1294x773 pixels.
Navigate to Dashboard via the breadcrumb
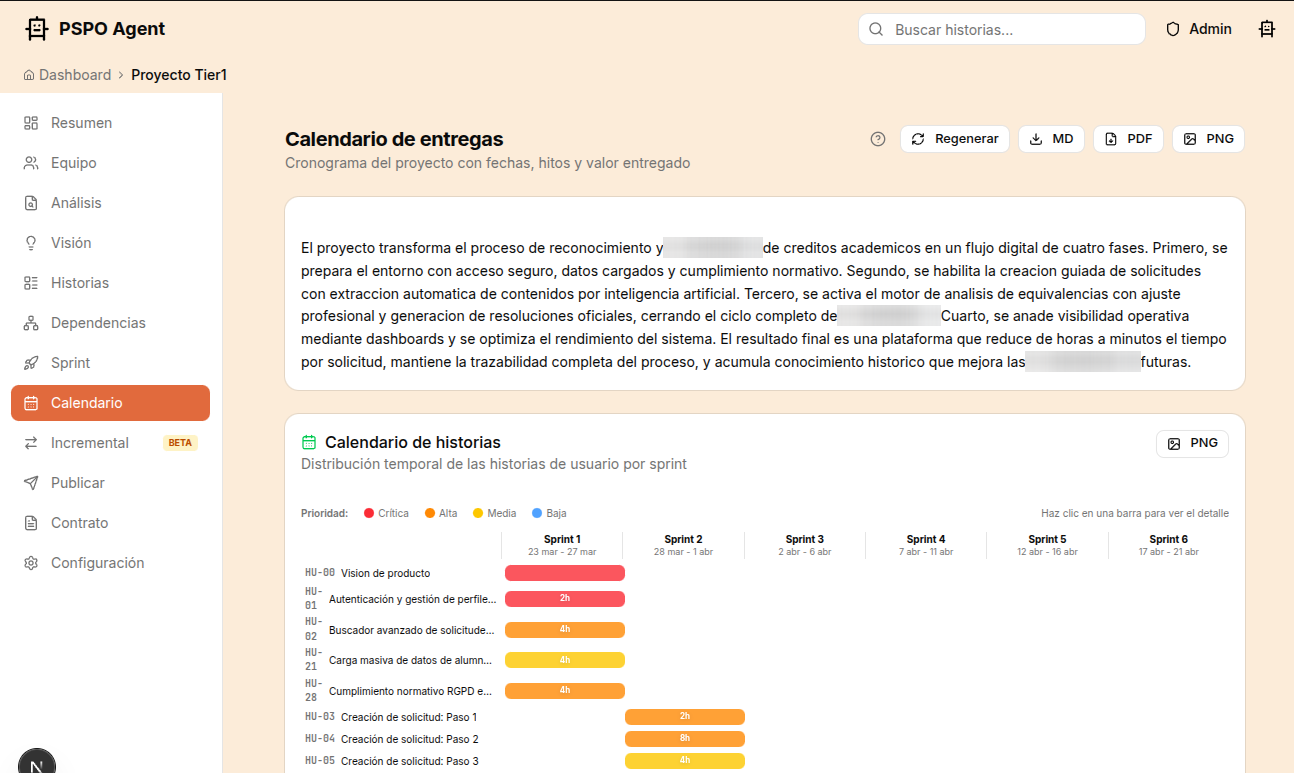(75, 74)
